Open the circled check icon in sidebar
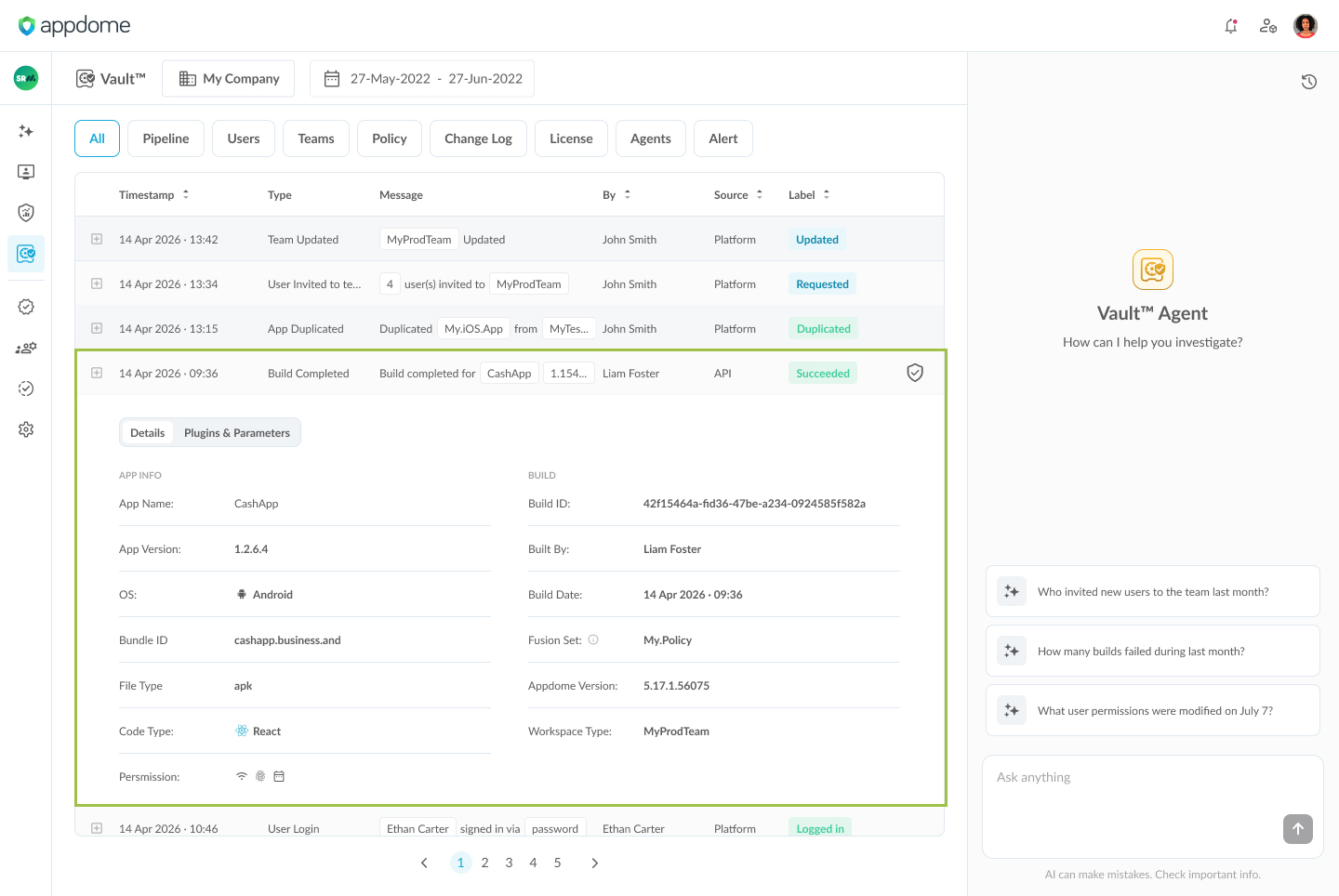 pyautogui.click(x=26, y=389)
